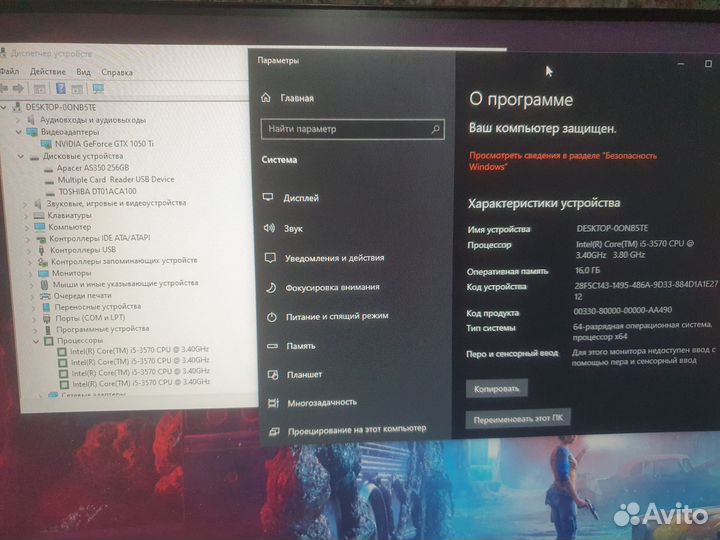Select Контроллеры USB category

(83, 250)
